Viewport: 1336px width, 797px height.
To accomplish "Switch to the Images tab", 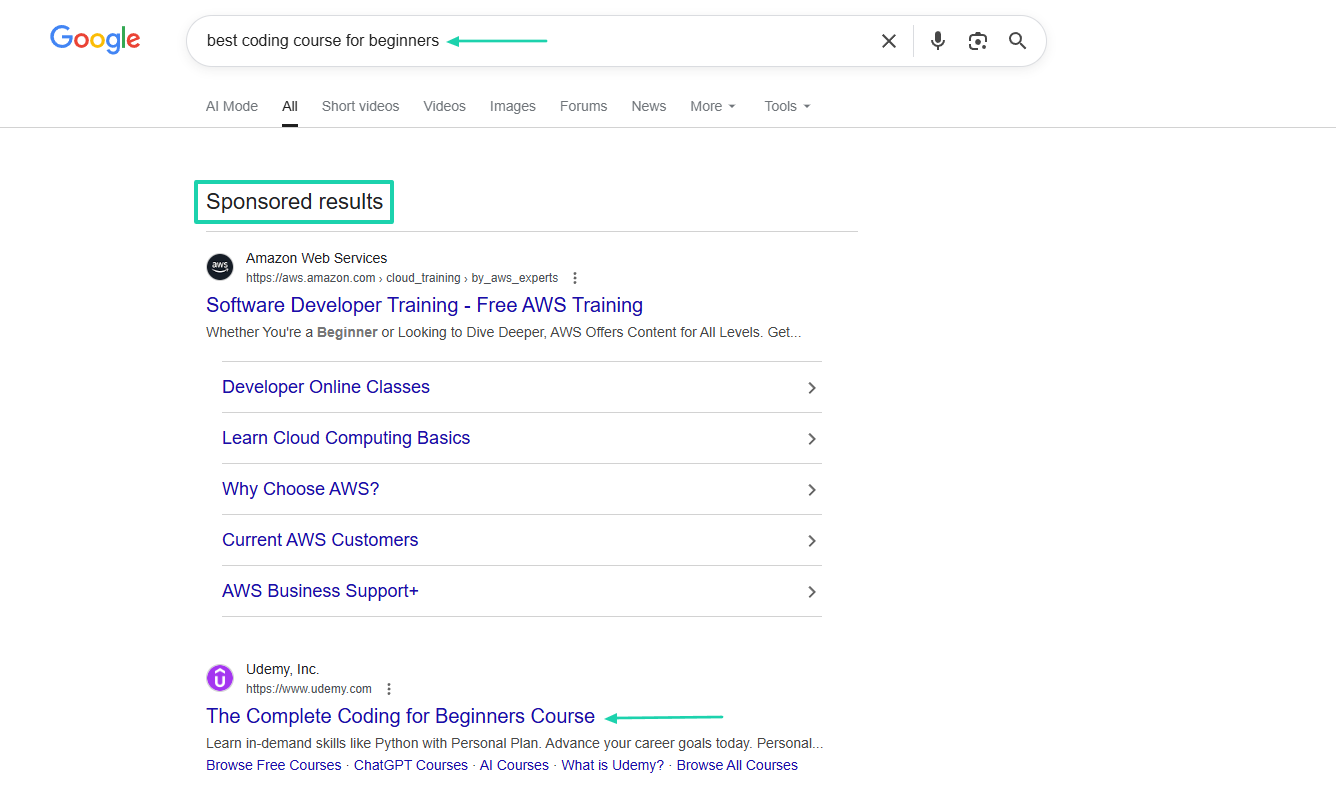I will [513, 106].
